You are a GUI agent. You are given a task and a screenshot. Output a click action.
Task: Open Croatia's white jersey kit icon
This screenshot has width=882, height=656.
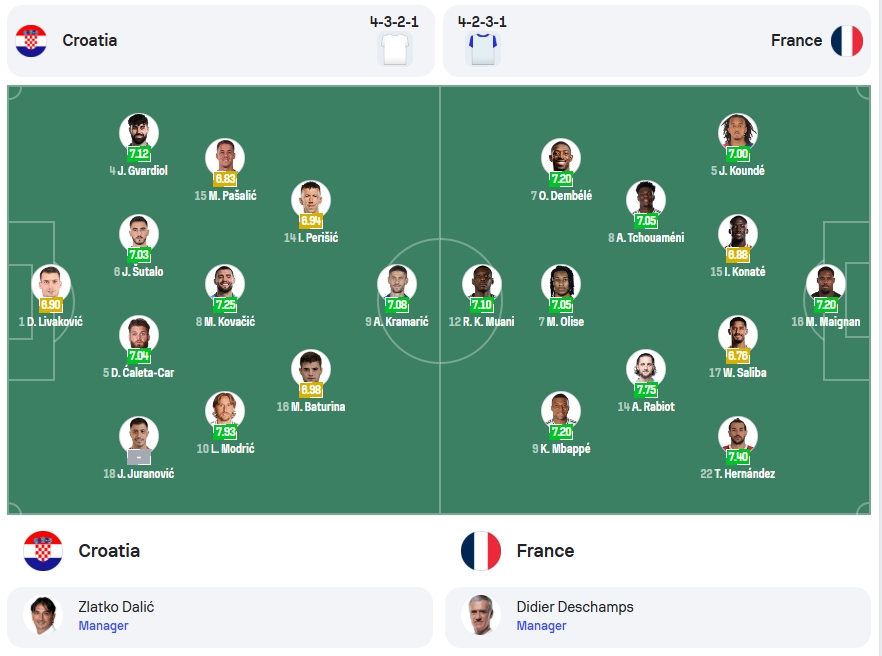pyautogui.click(x=395, y=49)
